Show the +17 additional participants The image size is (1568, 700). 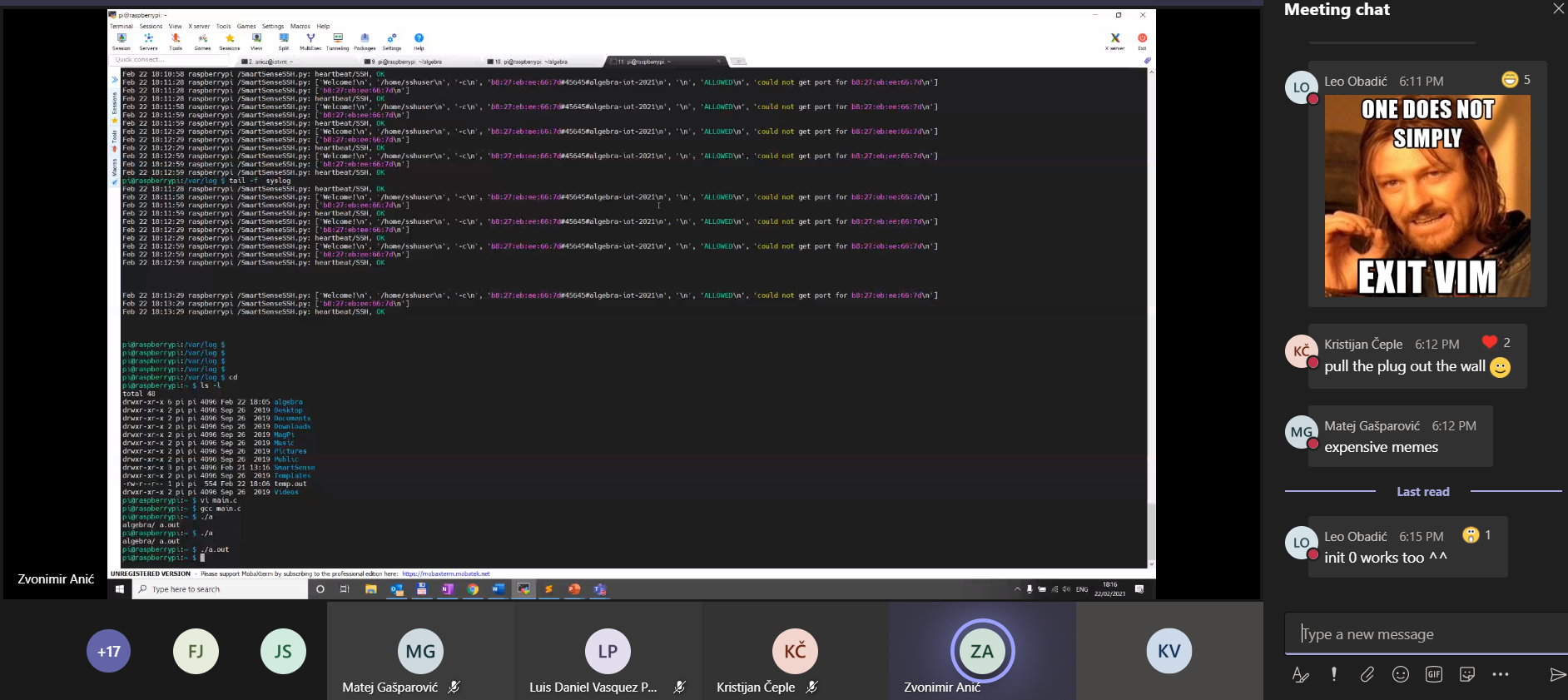[109, 651]
